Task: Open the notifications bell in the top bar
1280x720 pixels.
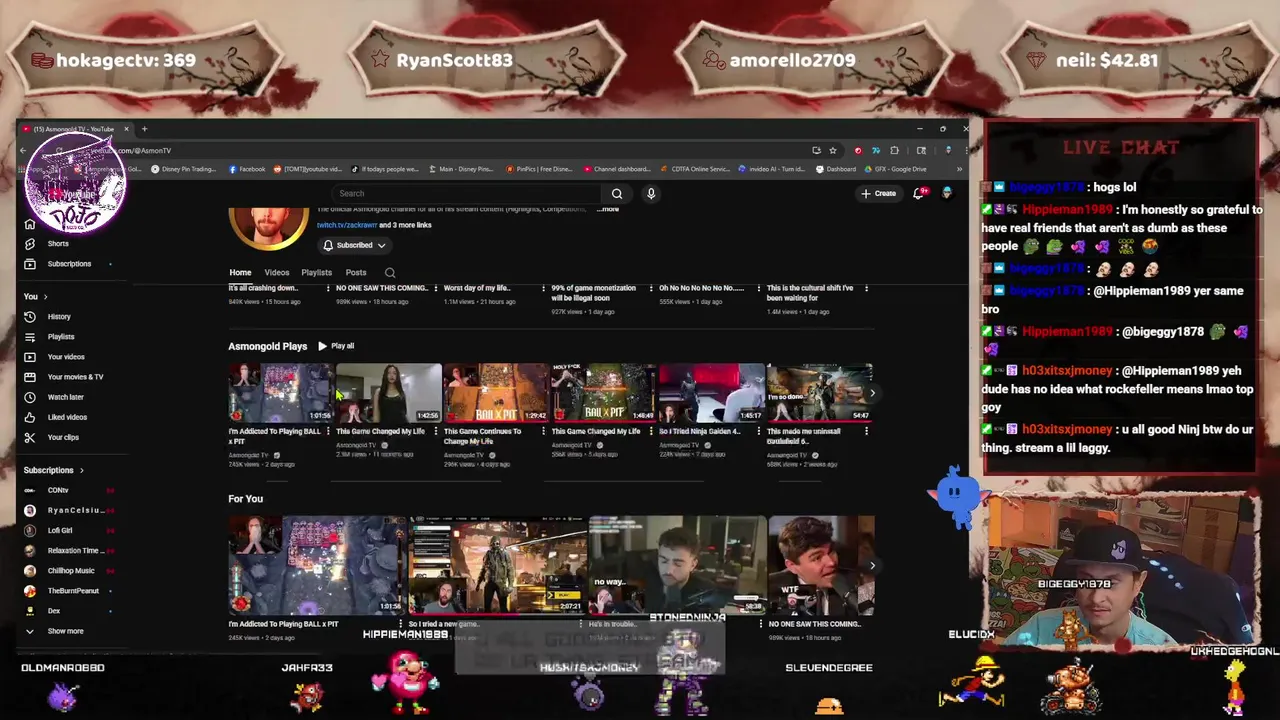Action: point(919,193)
